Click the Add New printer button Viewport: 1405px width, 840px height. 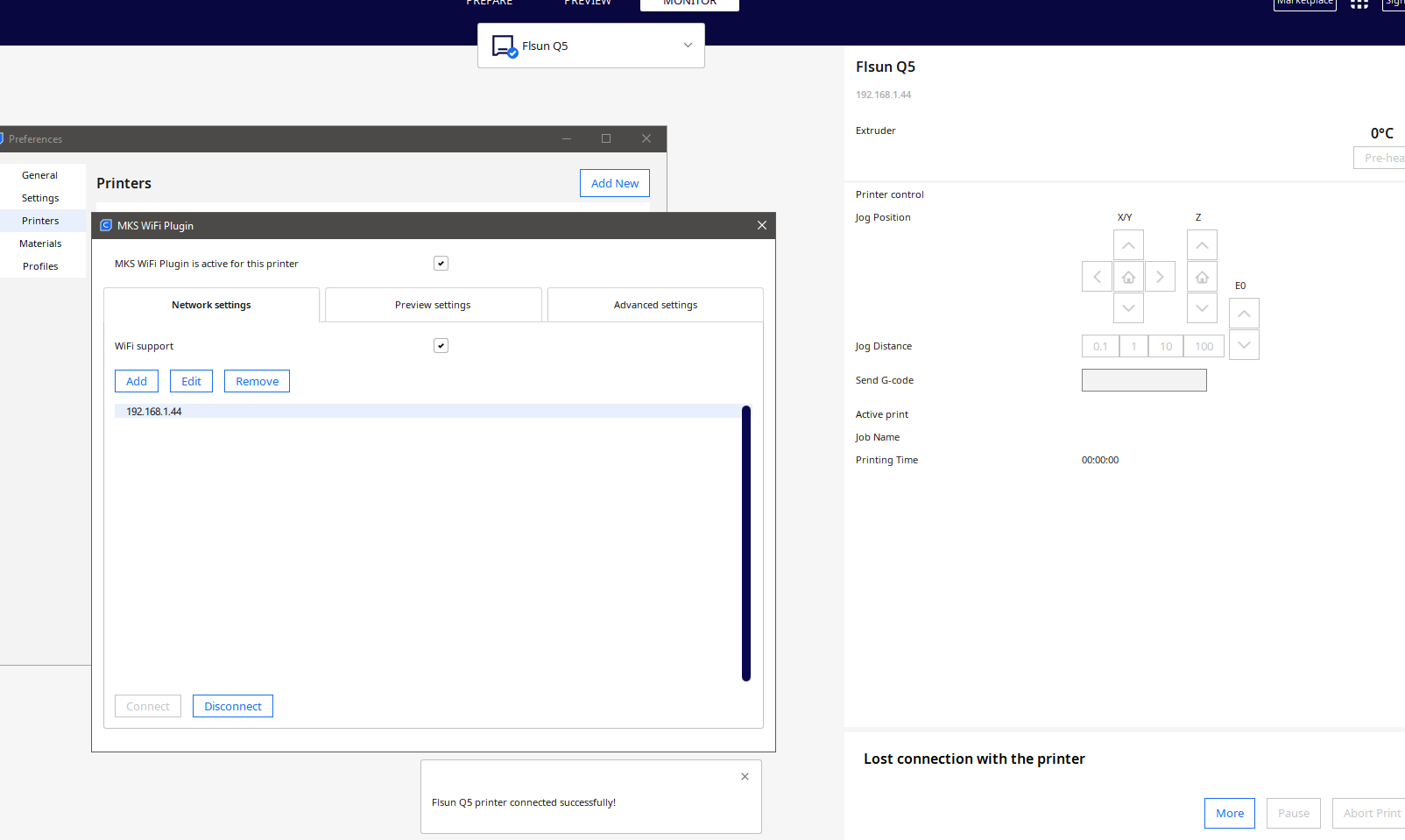point(614,183)
